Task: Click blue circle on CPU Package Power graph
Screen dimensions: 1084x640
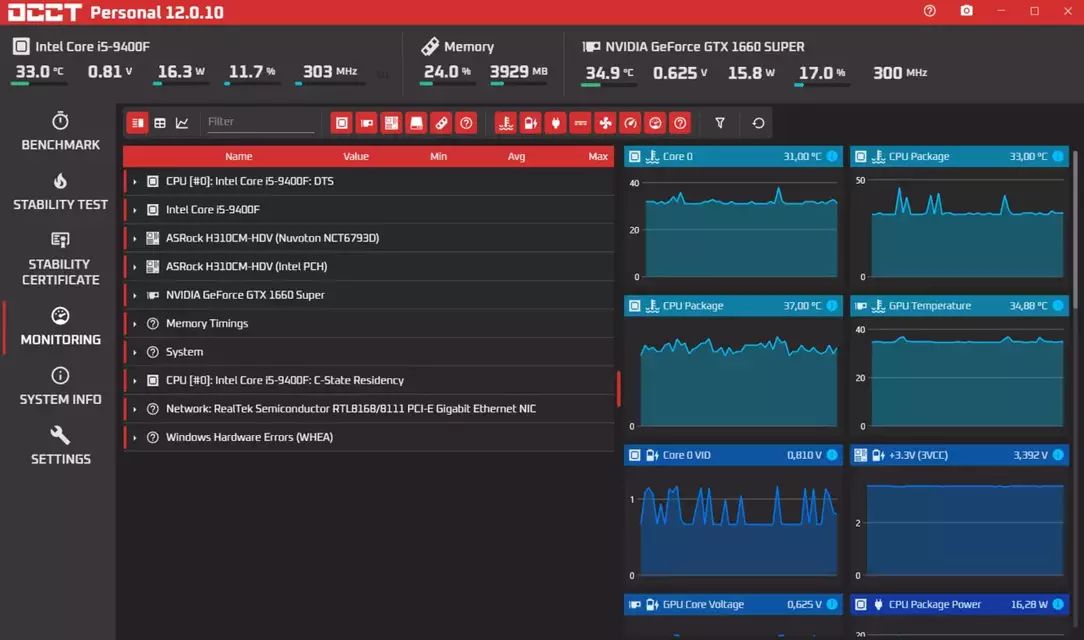Action: pyautogui.click(x=1058, y=604)
